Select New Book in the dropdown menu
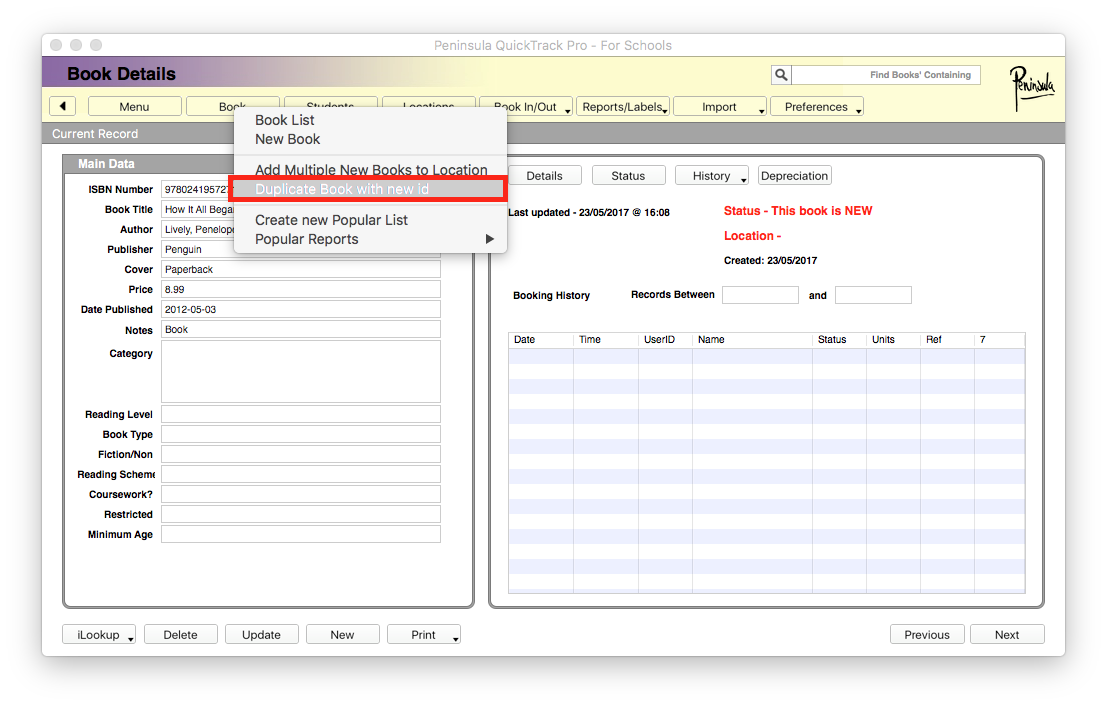This screenshot has height=706, width=1107. pyautogui.click(x=287, y=139)
